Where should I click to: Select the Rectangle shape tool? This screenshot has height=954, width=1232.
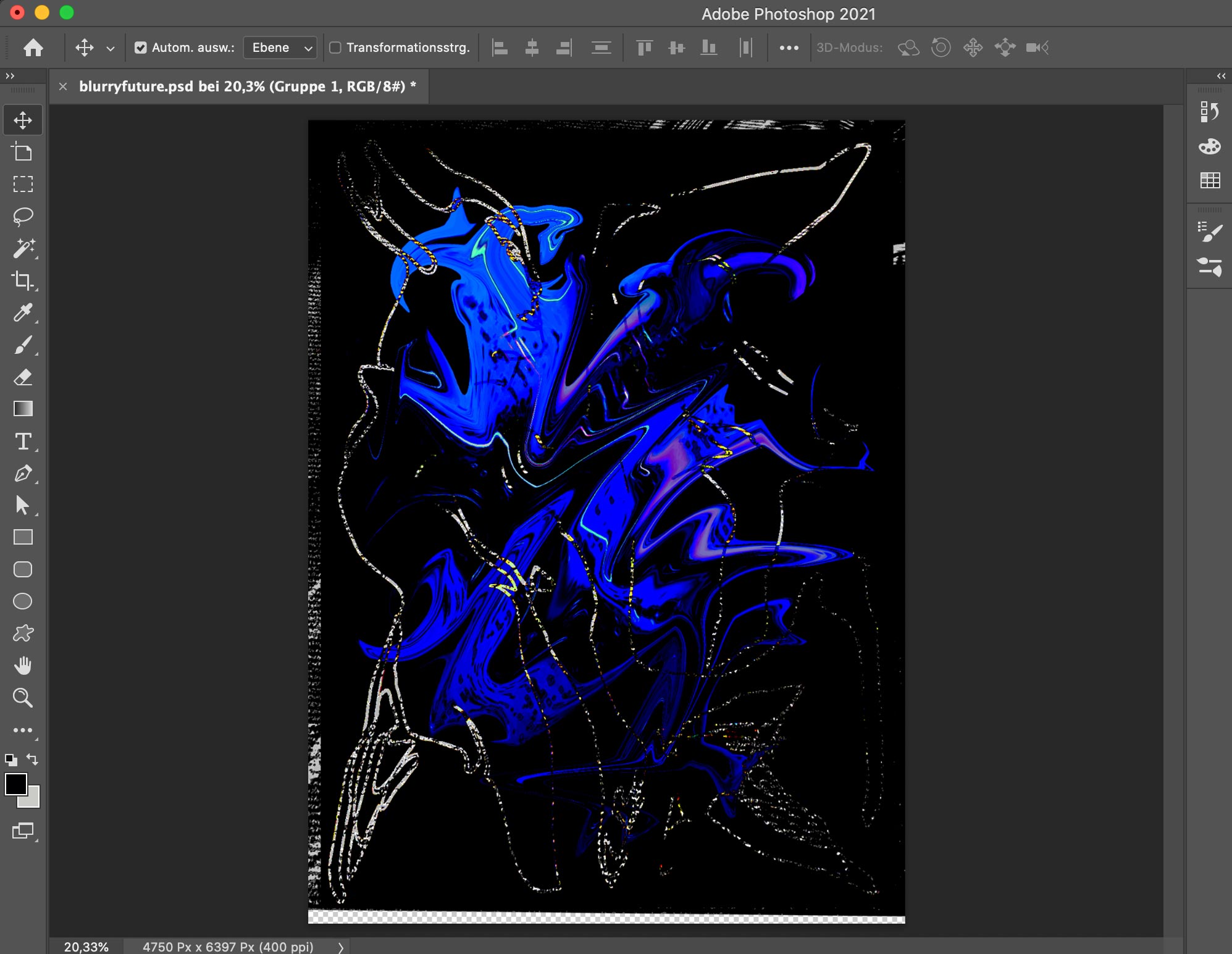click(23, 537)
